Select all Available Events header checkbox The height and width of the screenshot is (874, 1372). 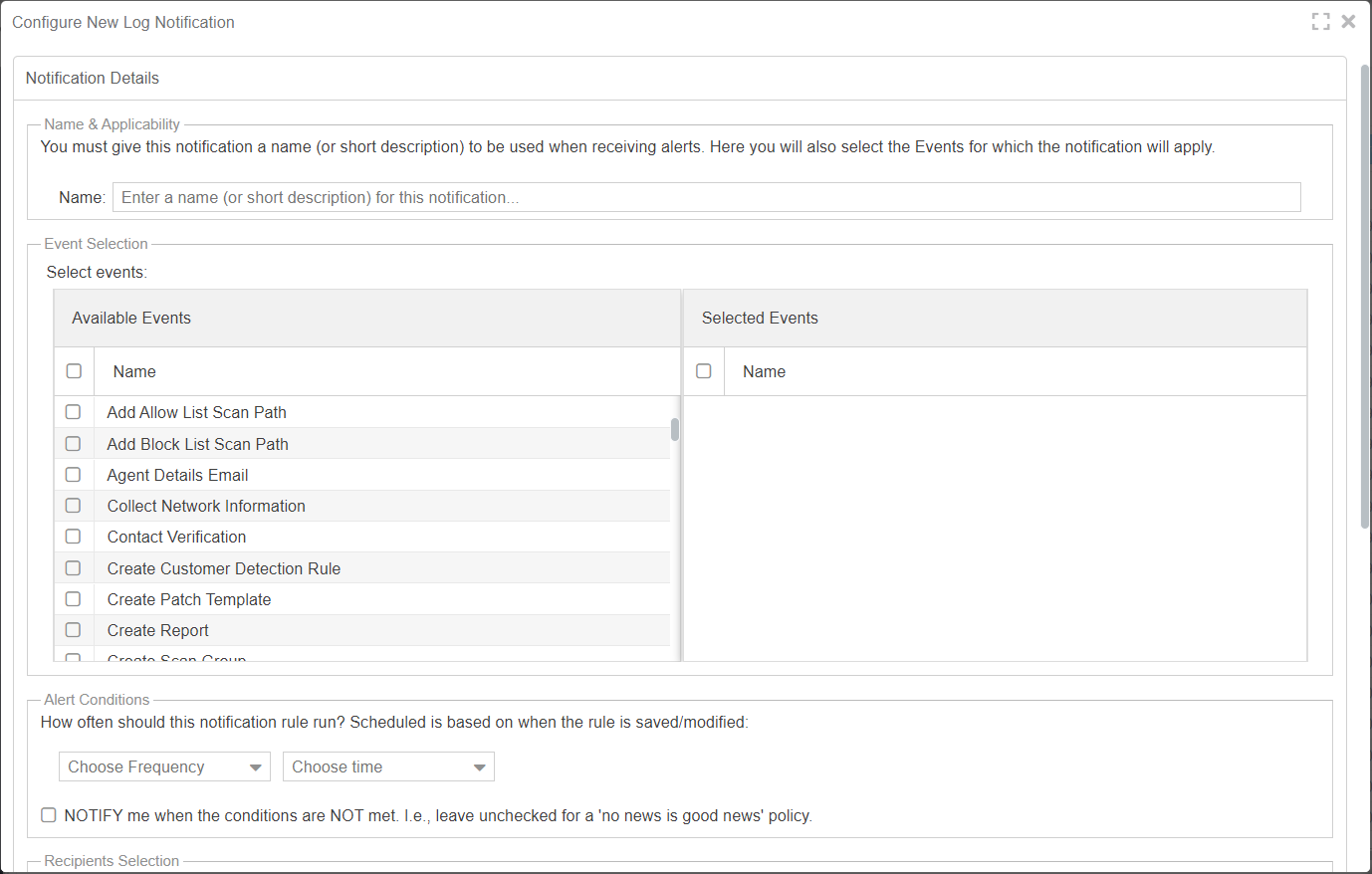pyautogui.click(x=74, y=371)
